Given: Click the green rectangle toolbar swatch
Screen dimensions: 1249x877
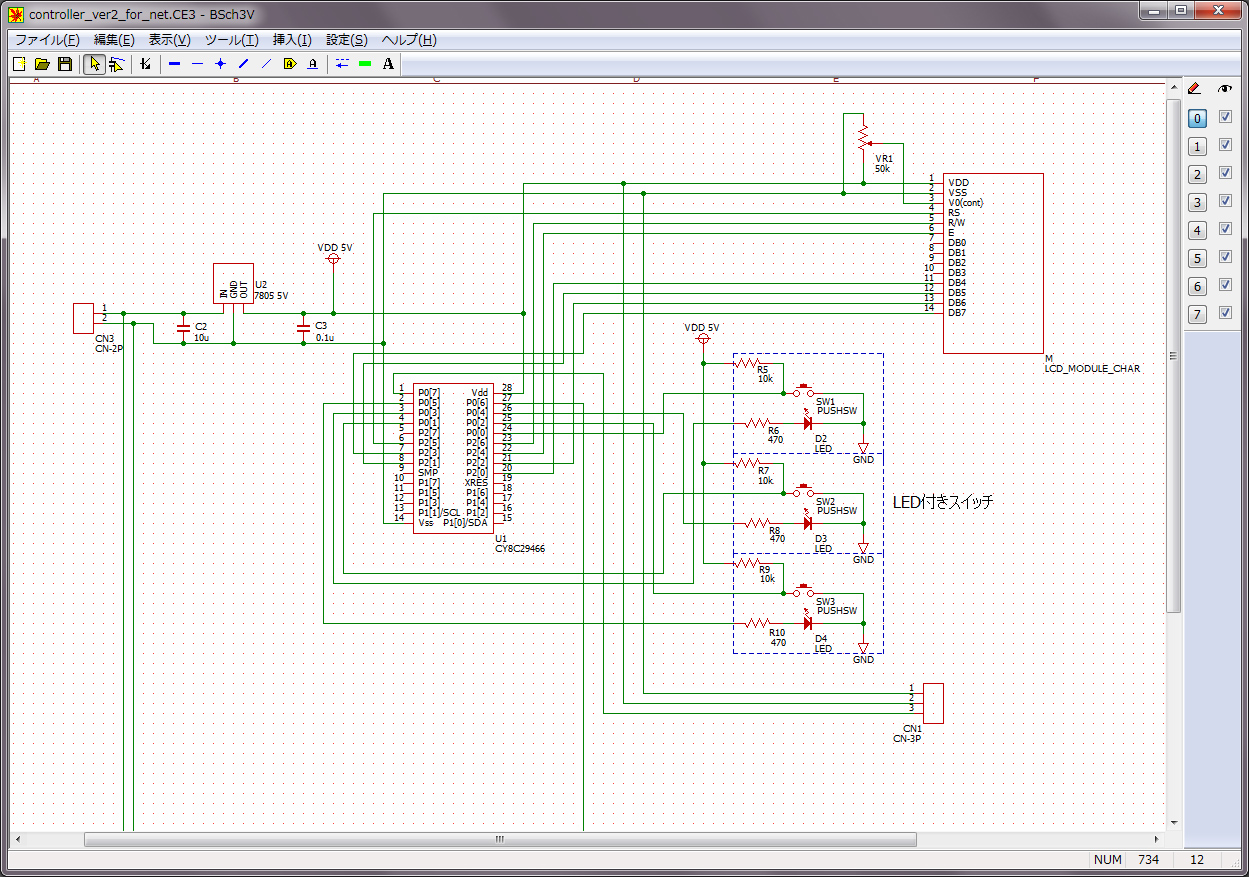Looking at the screenshot, I should coord(365,64).
